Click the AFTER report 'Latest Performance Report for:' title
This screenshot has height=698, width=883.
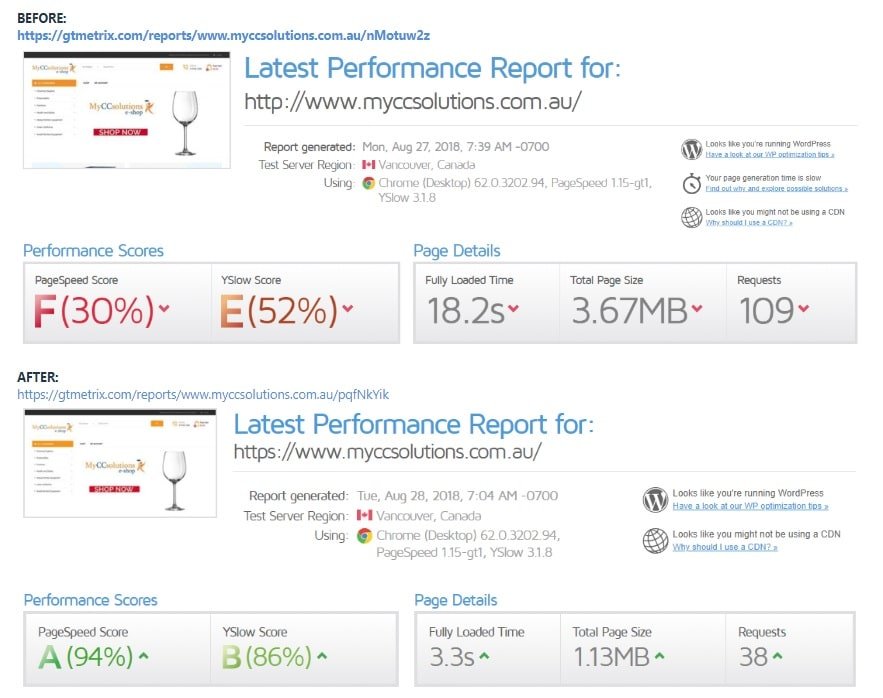tap(414, 424)
